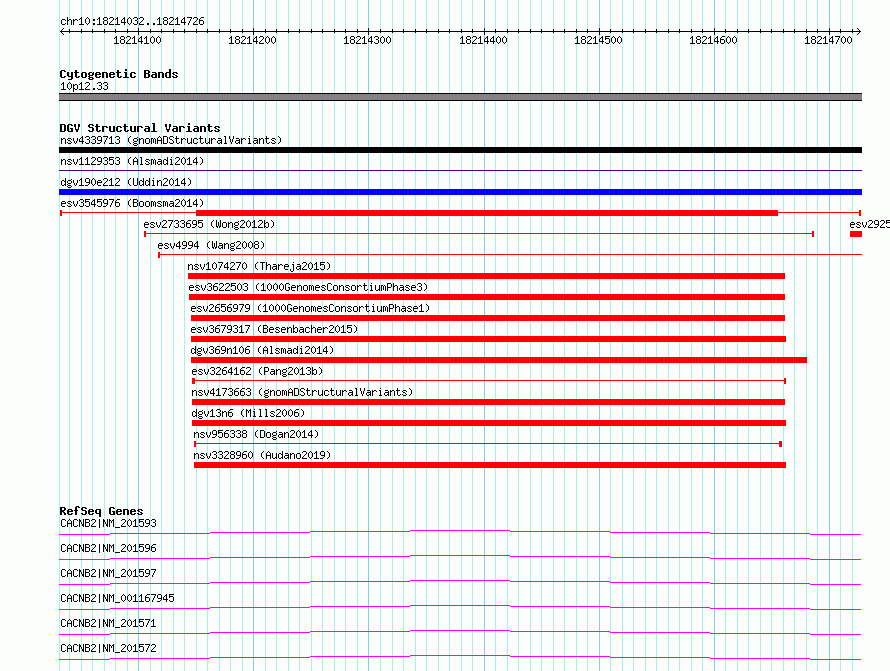890x671 pixels.
Task: Open variant nsv956338 (Dogan2014) label
Action: [256, 434]
